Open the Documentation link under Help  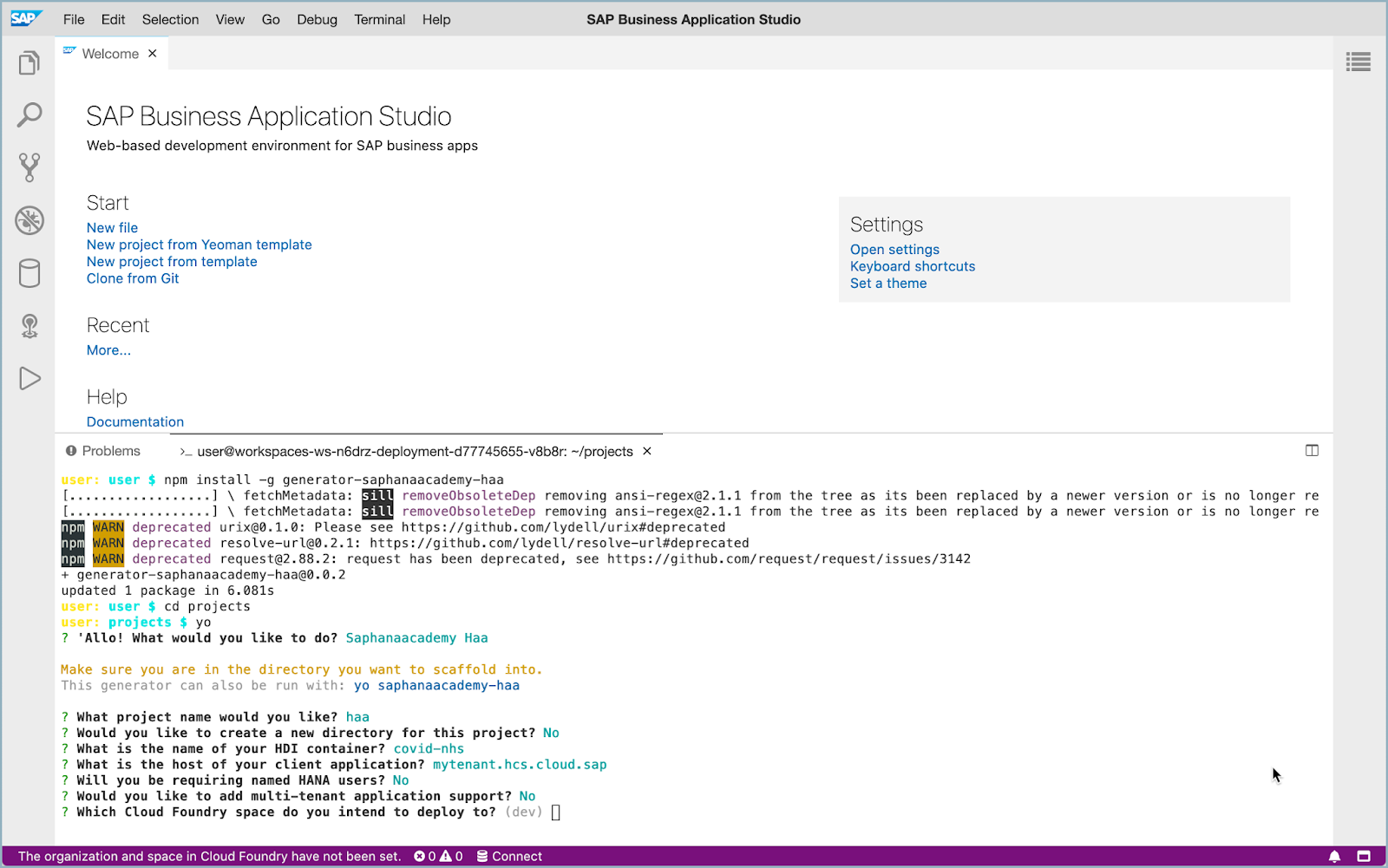tap(135, 422)
